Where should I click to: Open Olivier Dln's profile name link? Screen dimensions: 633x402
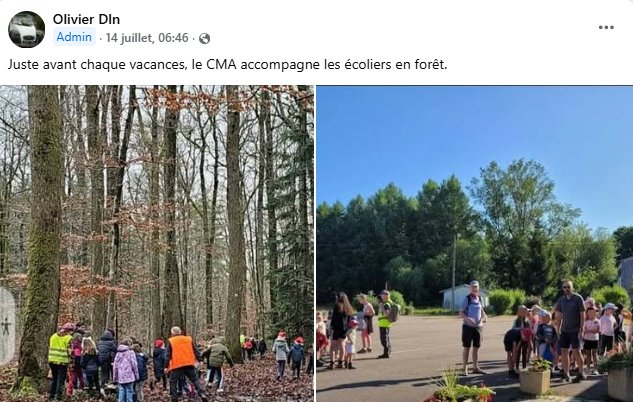tap(86, 19)
